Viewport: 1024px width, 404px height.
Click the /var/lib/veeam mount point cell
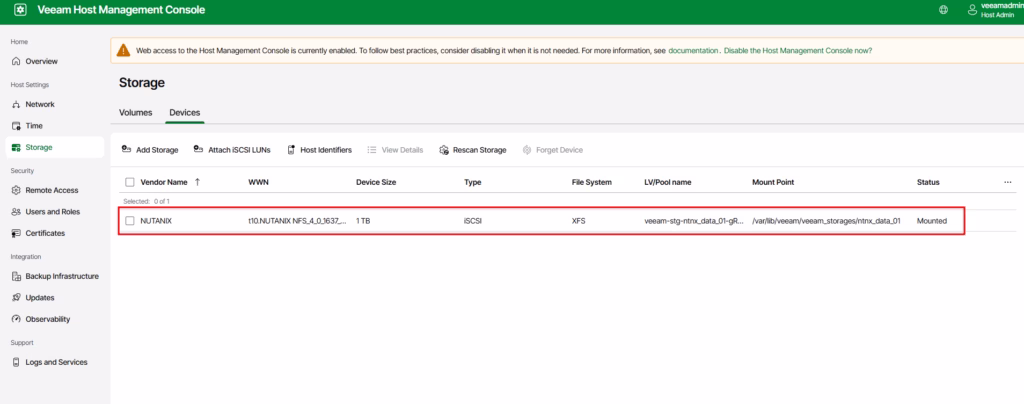827,221
